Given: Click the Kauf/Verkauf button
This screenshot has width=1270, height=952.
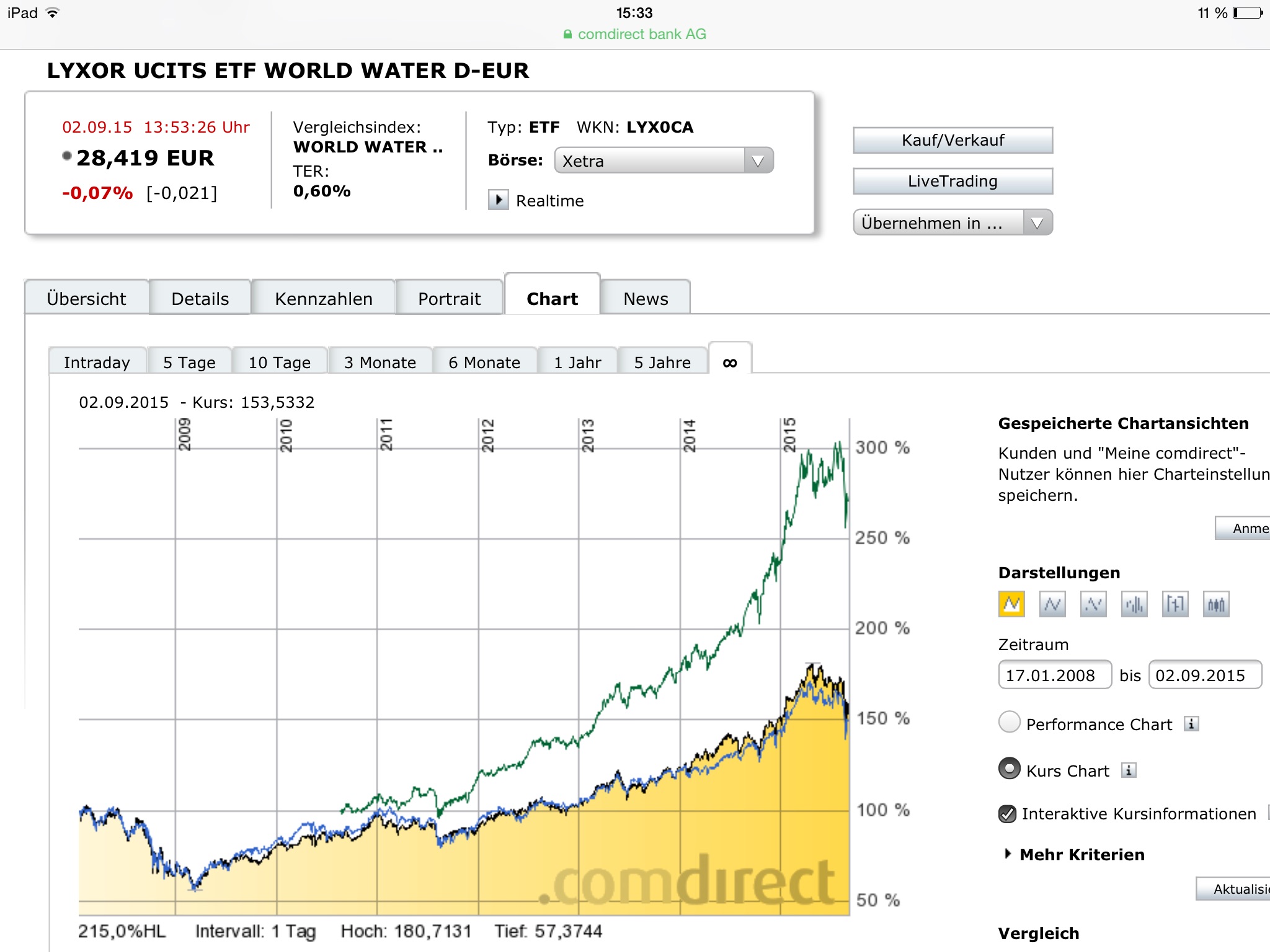Looking at the screenshot, I should click(x=952, y=140).
